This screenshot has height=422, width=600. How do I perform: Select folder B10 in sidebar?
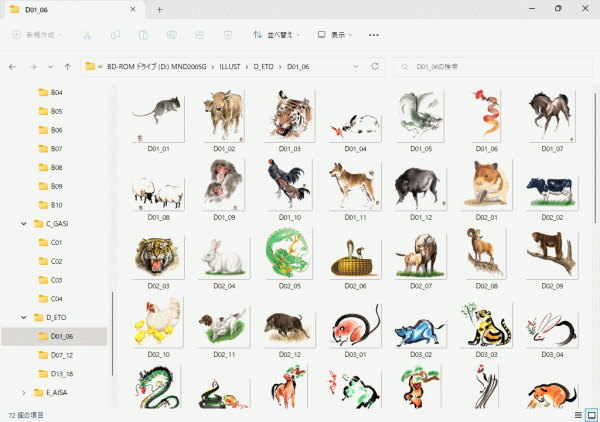tap(54, 205)
